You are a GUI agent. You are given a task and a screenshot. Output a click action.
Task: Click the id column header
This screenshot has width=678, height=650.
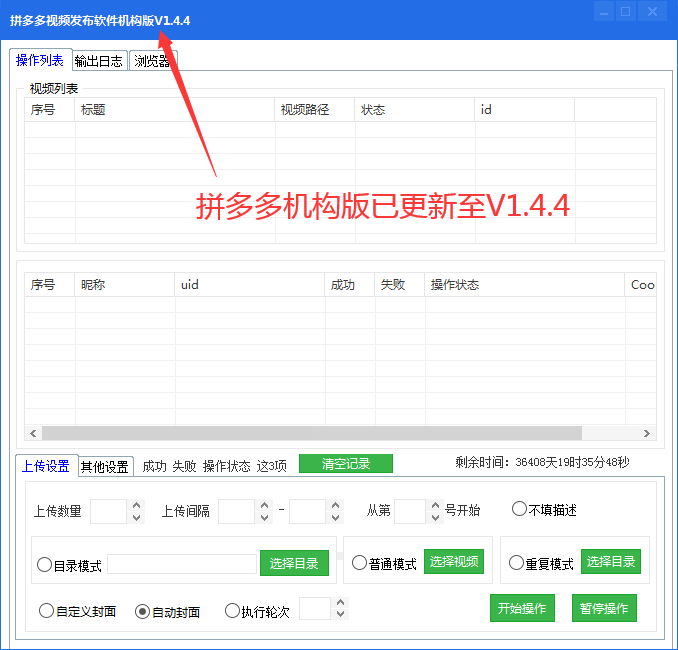coord(525,109)
